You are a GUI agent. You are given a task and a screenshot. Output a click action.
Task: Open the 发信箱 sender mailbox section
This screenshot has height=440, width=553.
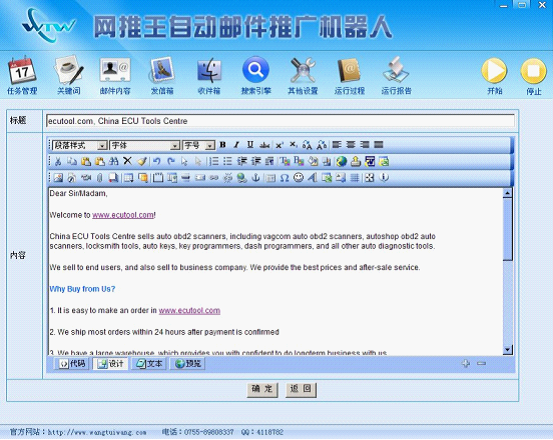coord(162,75)
